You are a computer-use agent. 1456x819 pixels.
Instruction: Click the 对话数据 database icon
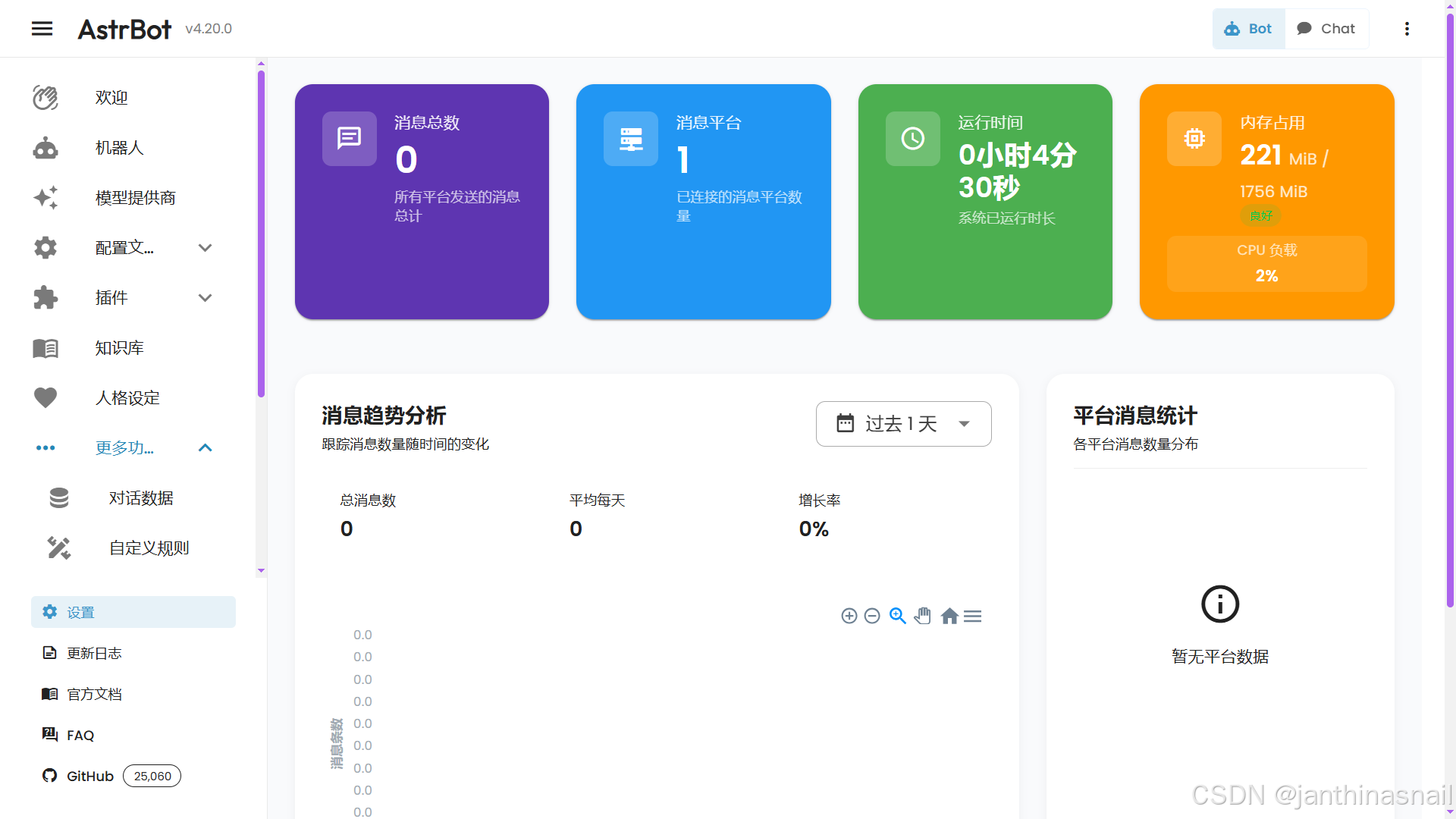(59, 498)
